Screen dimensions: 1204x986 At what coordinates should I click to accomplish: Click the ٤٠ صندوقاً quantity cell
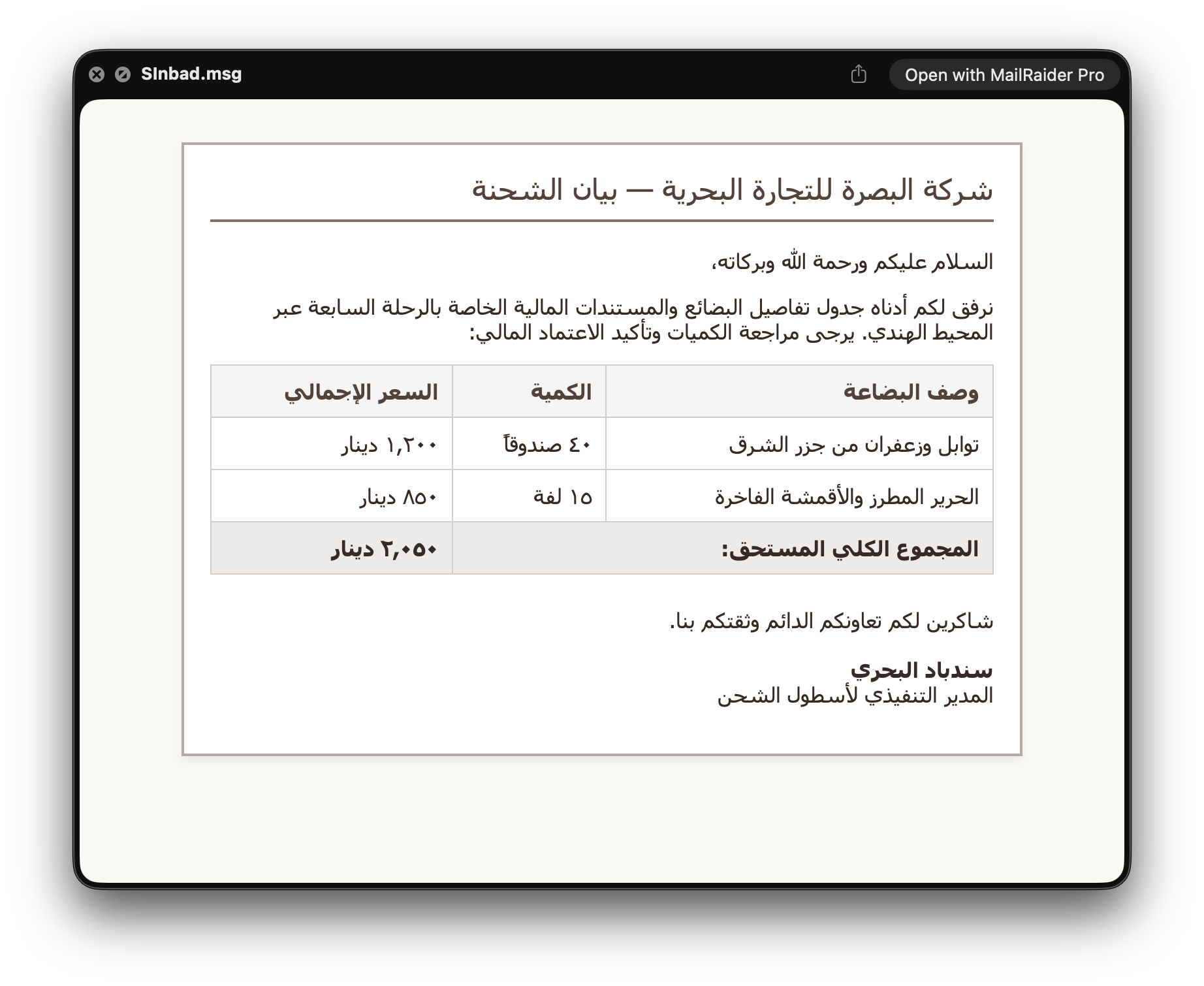[x=547, y=444]
